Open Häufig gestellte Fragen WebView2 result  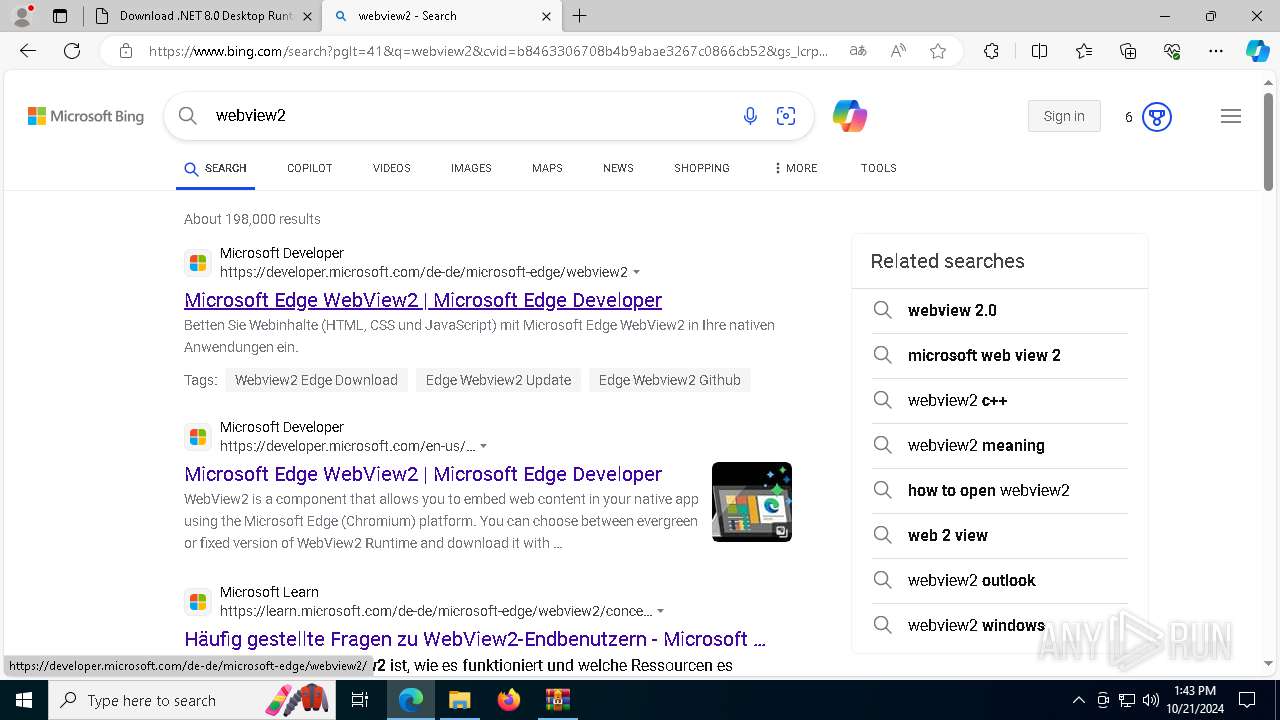click(x=475, y=639)
